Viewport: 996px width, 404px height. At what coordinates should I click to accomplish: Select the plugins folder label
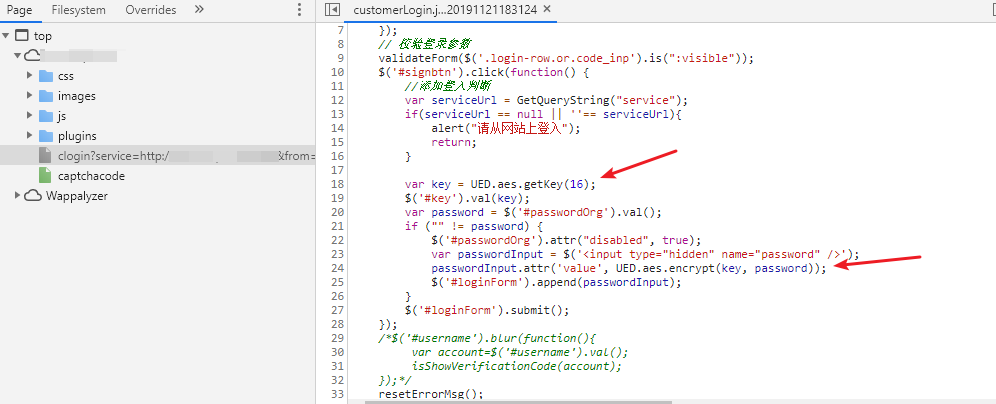[x=77, y=136]
